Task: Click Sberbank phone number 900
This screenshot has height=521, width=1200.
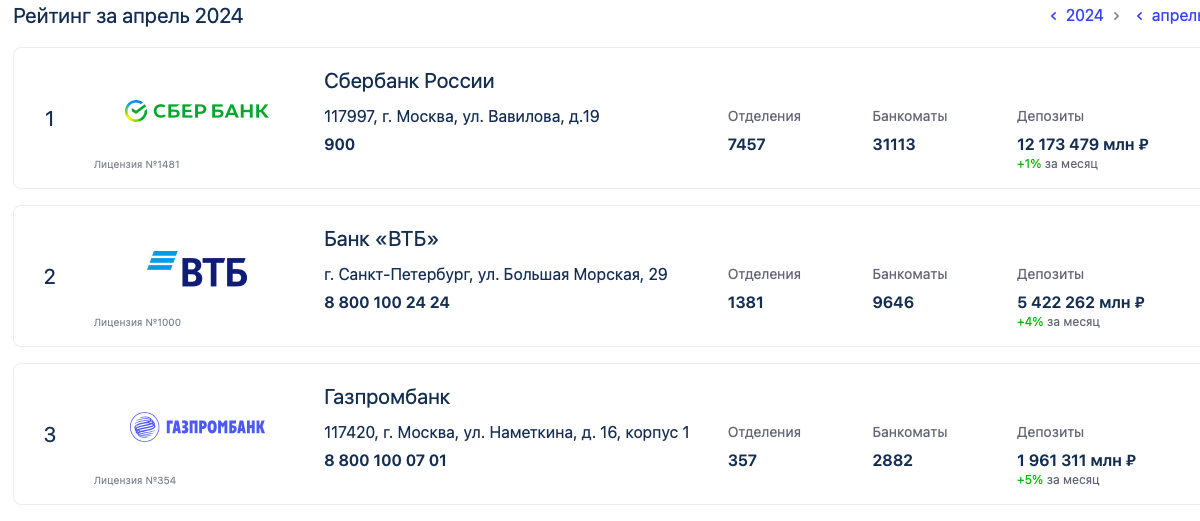Action: click(x=339, y=144)
